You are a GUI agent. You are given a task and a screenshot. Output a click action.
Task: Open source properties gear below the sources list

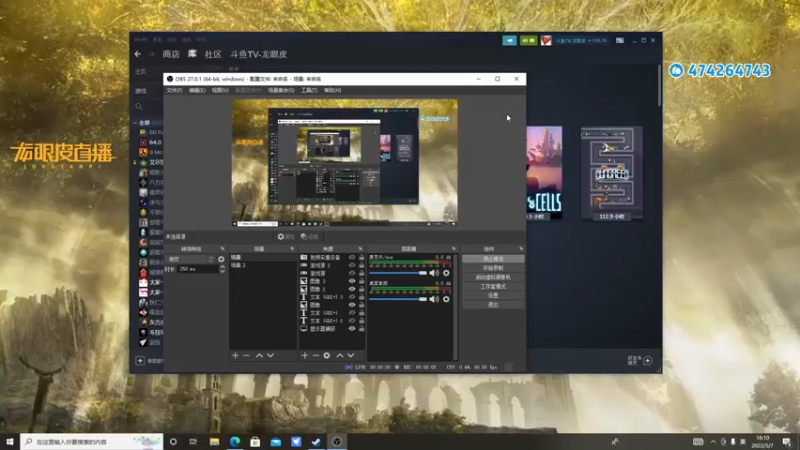(x=327, y=355)
